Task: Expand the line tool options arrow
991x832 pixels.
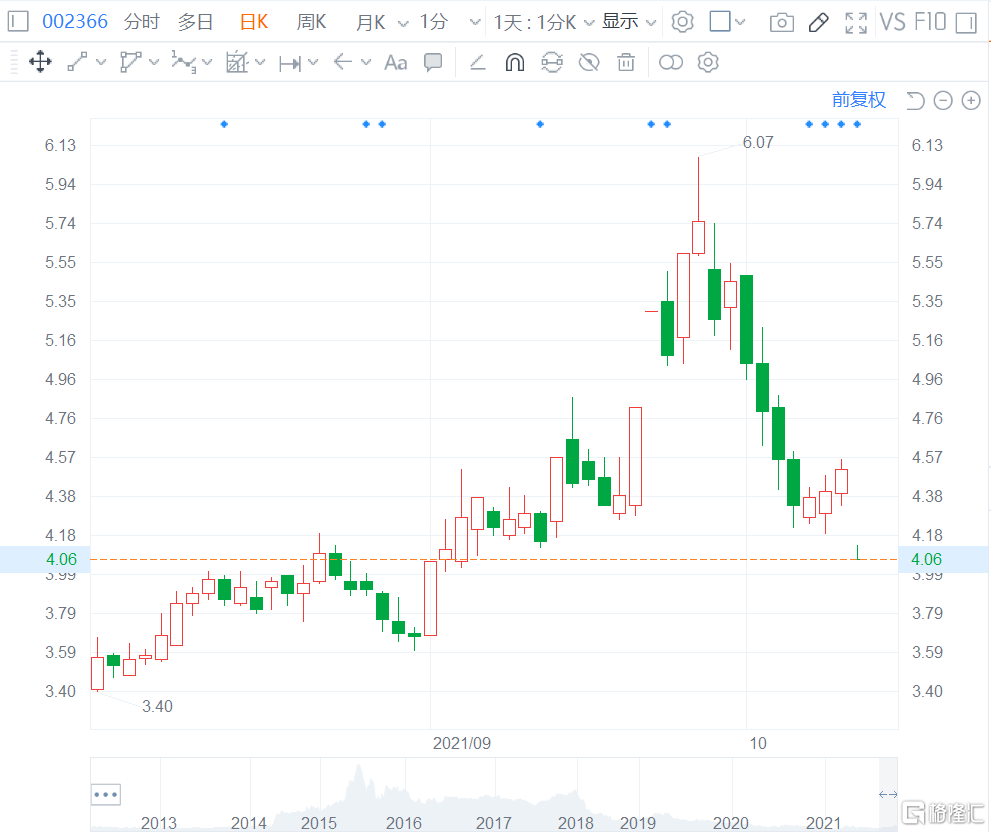Action: (x=100, y=62)
